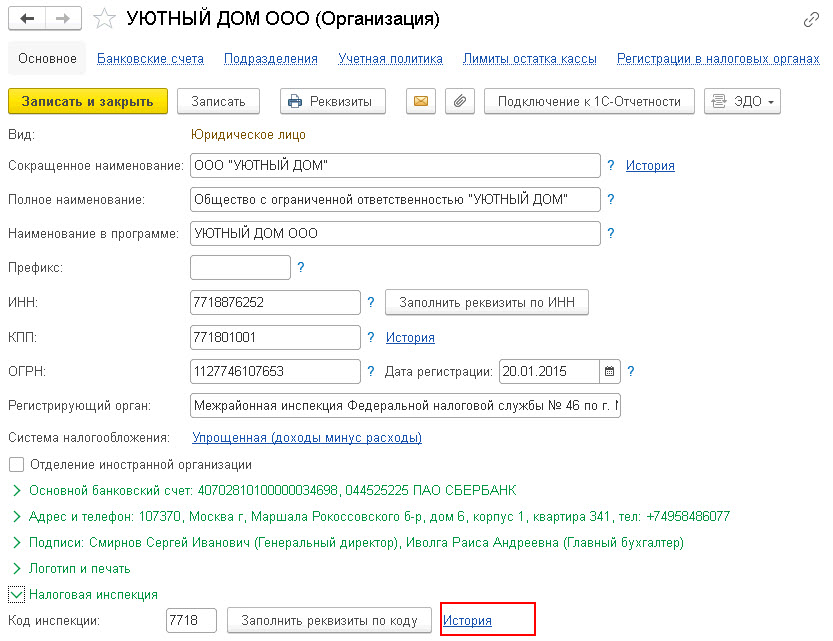Show help for ИНН field
This screenshot has height=641, width=833.
(x=371, y=302)
